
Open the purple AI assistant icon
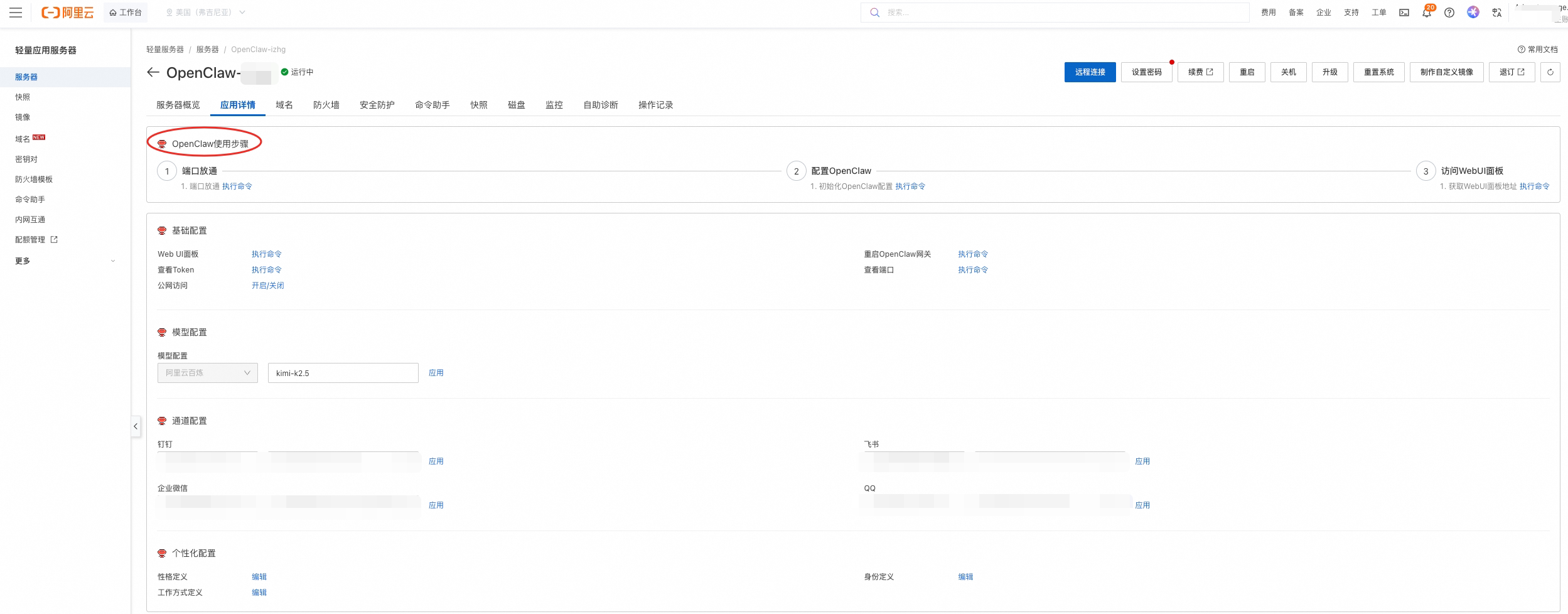[1473, 13]
